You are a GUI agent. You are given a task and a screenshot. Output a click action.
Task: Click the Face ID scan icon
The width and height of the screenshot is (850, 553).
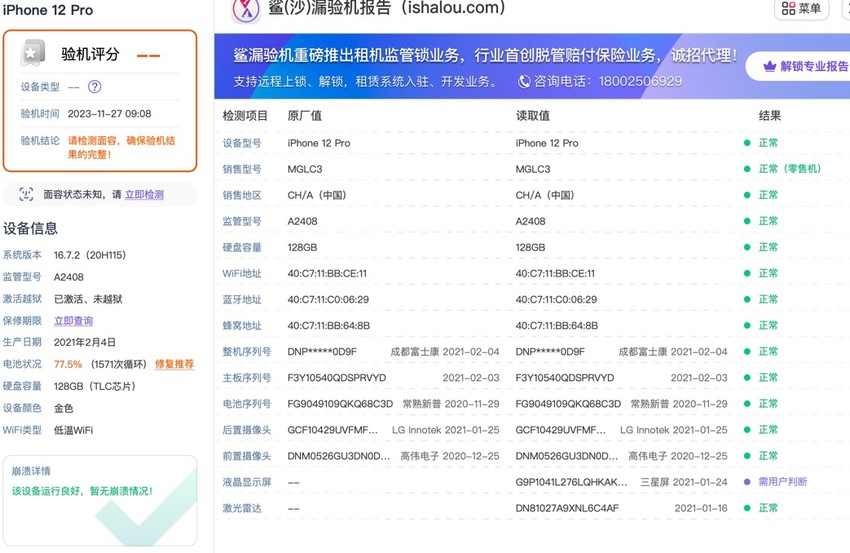(26, 194)
